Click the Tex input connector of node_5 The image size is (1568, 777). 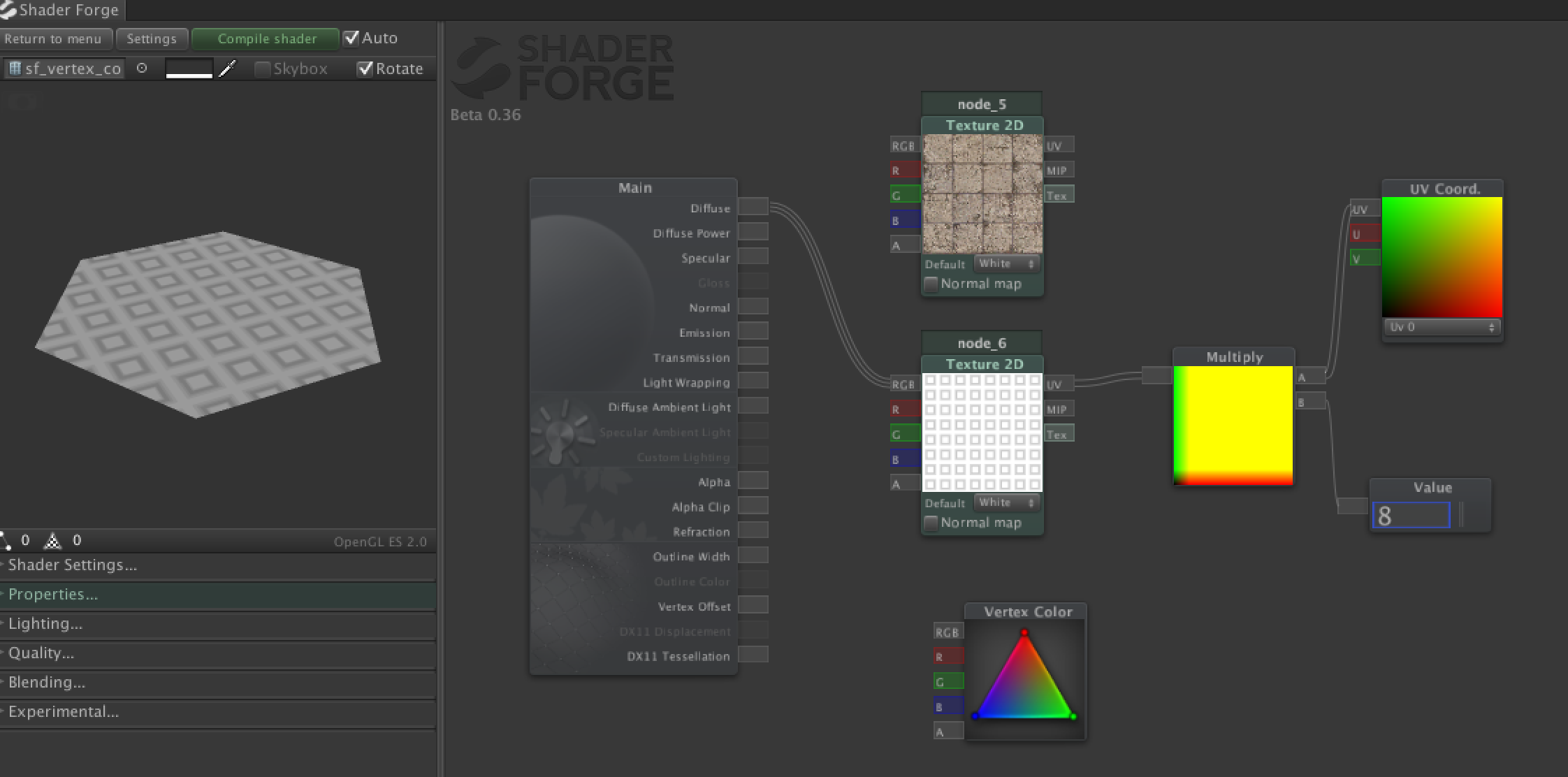point(1059,195)
